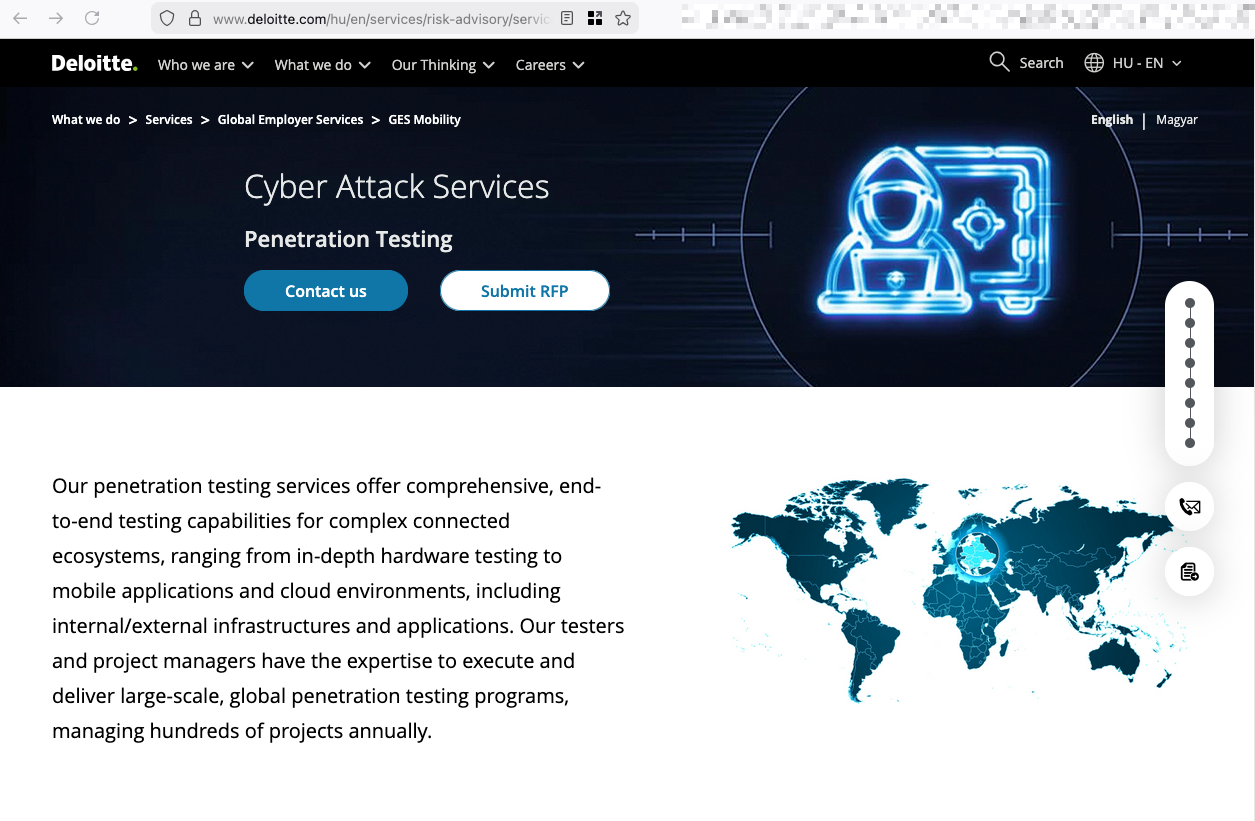The image size is (1255, 821).
Task: Click the Contact us button
Action: [326, 291]
